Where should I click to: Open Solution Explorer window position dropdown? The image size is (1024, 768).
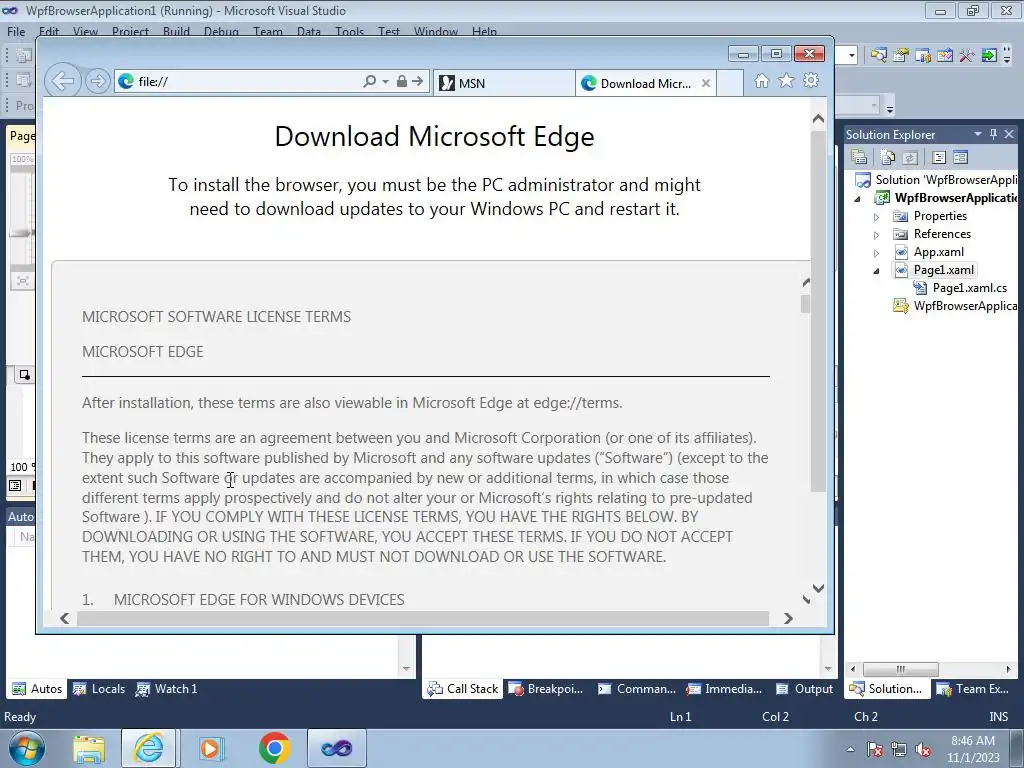point(978,134)
